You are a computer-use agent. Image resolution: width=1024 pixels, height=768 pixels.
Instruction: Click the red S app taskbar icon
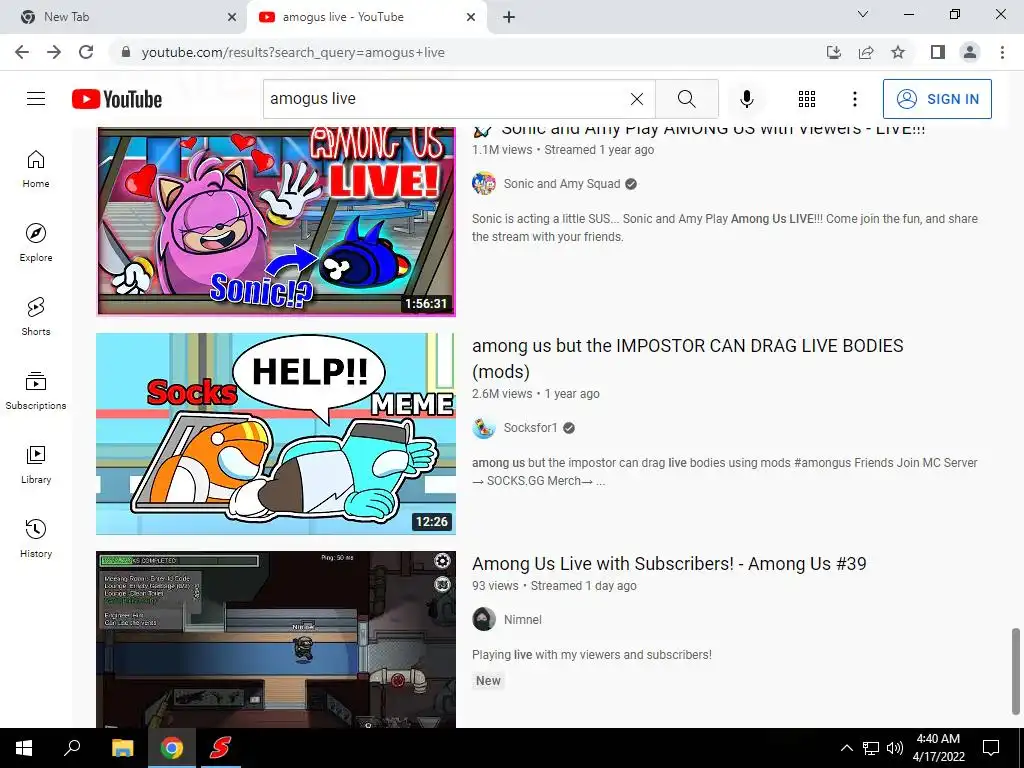coord(220,748)
